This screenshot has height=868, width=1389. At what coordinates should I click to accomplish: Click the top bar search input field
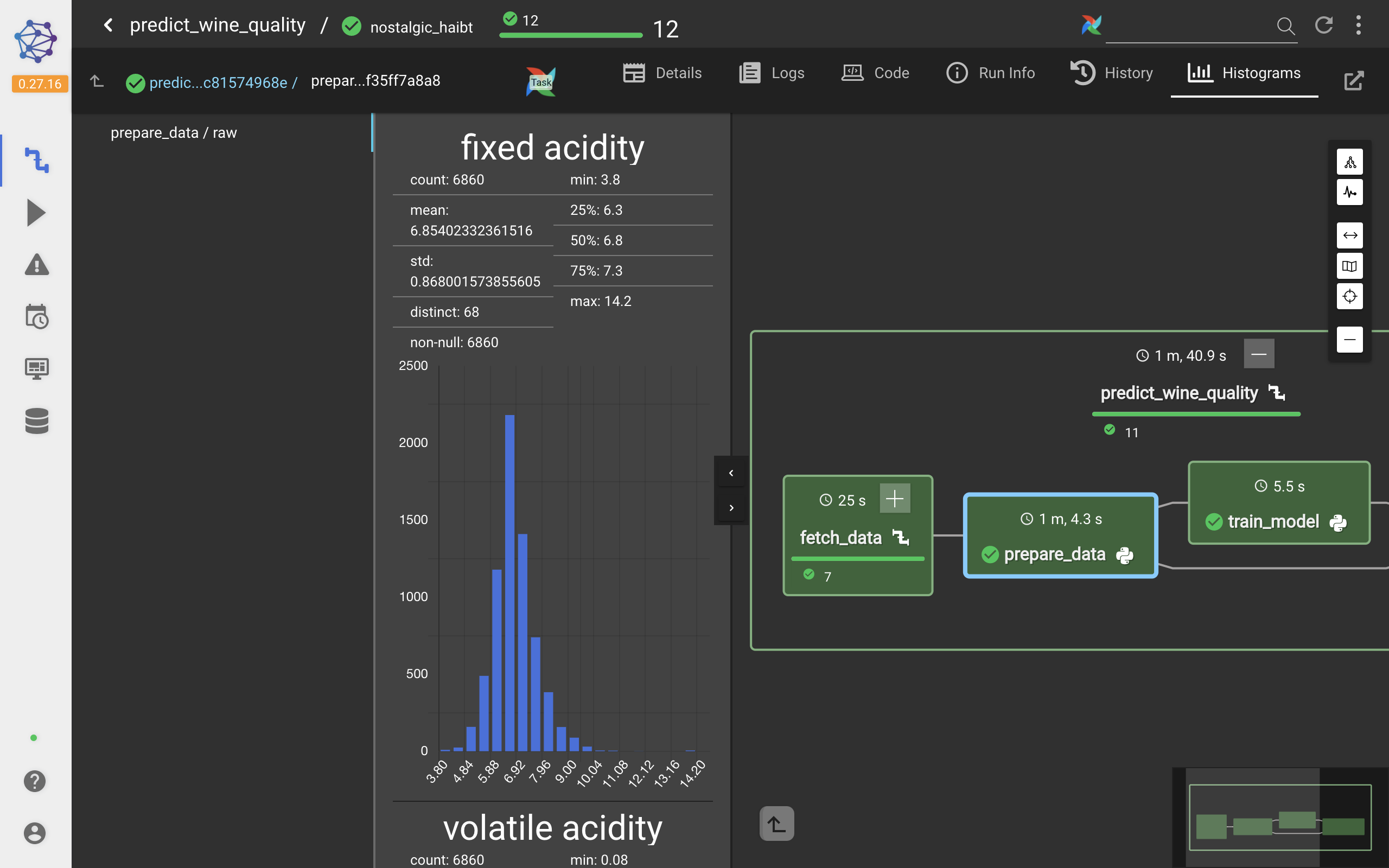1188,27
